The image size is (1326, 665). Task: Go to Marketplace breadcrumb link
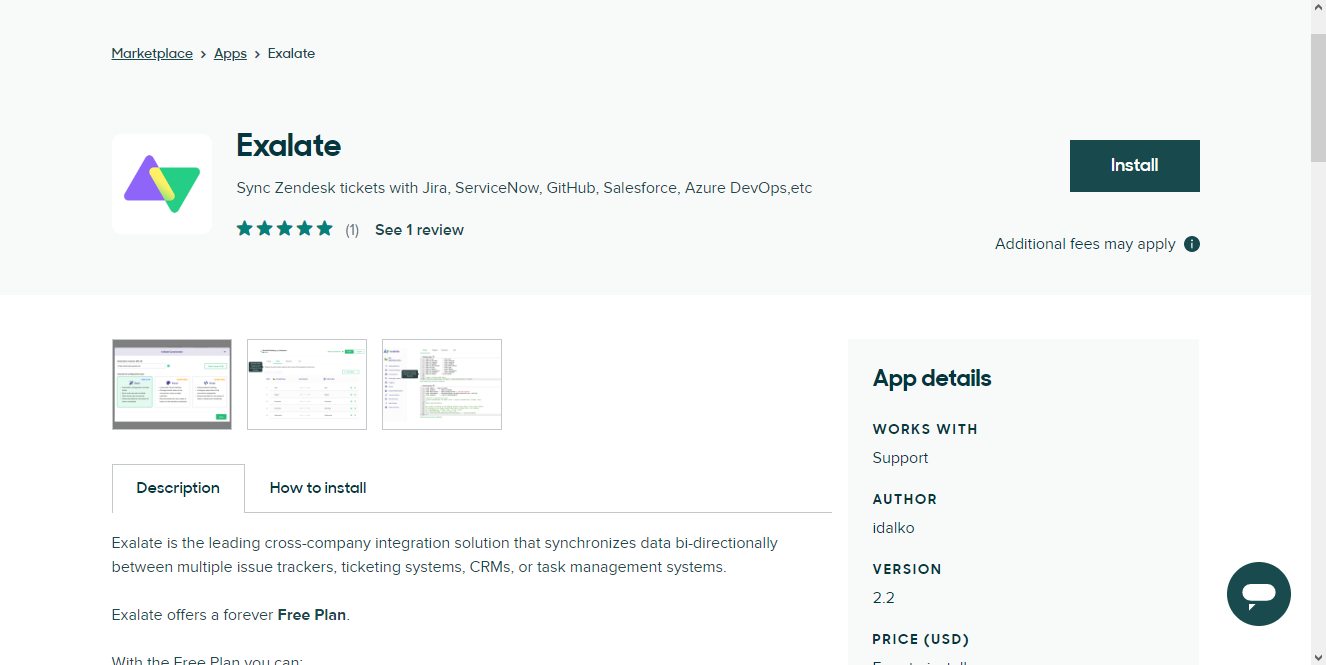152,53
